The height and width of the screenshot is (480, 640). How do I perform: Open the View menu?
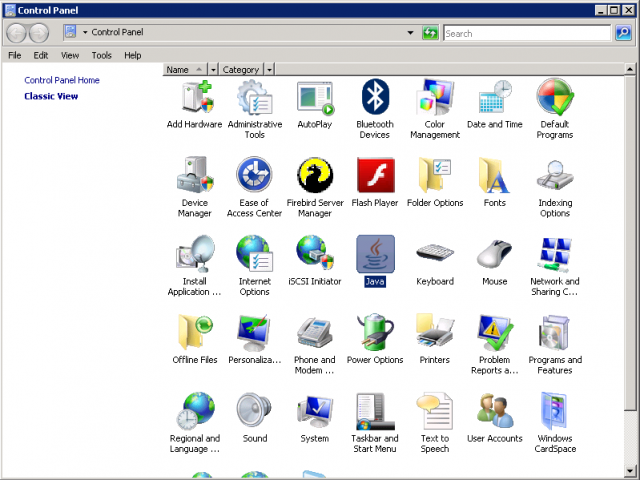click(x=70, y=55)
